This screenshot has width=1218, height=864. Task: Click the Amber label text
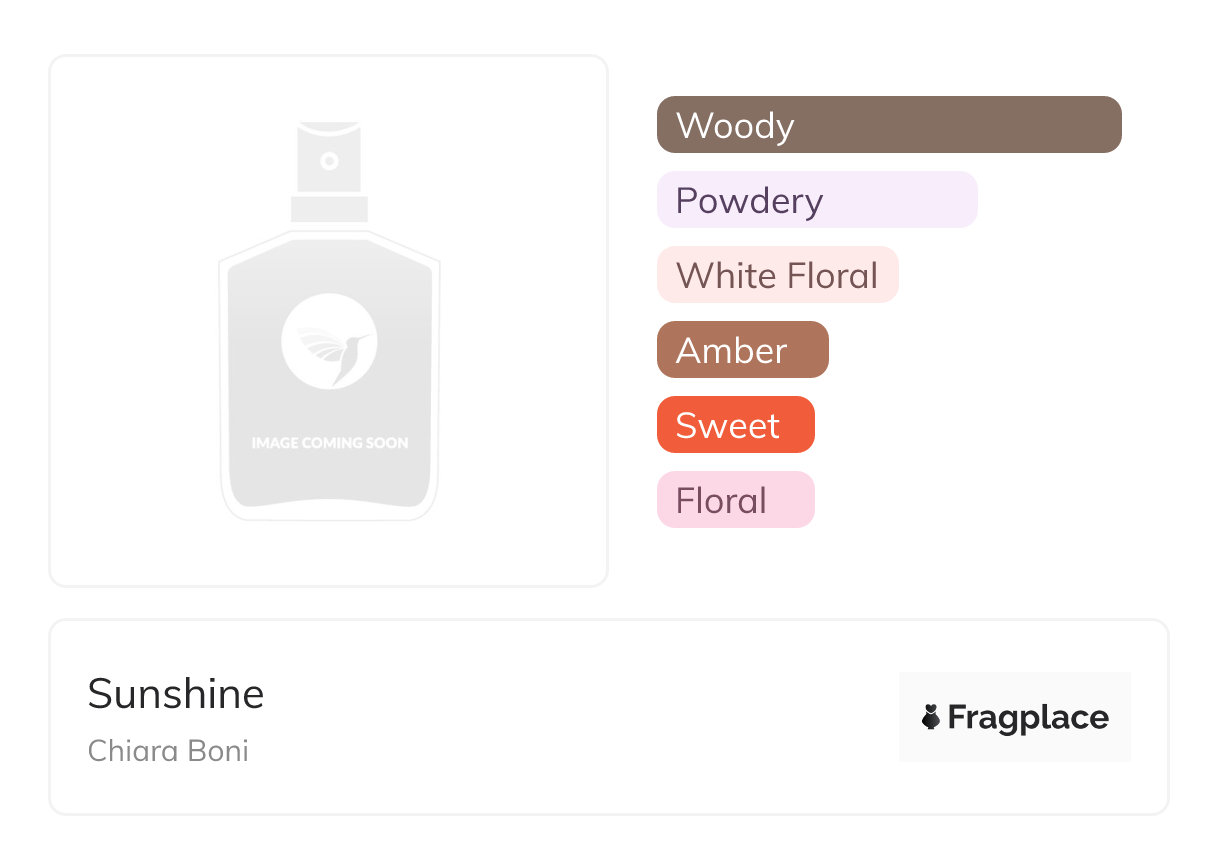[731, 351]
